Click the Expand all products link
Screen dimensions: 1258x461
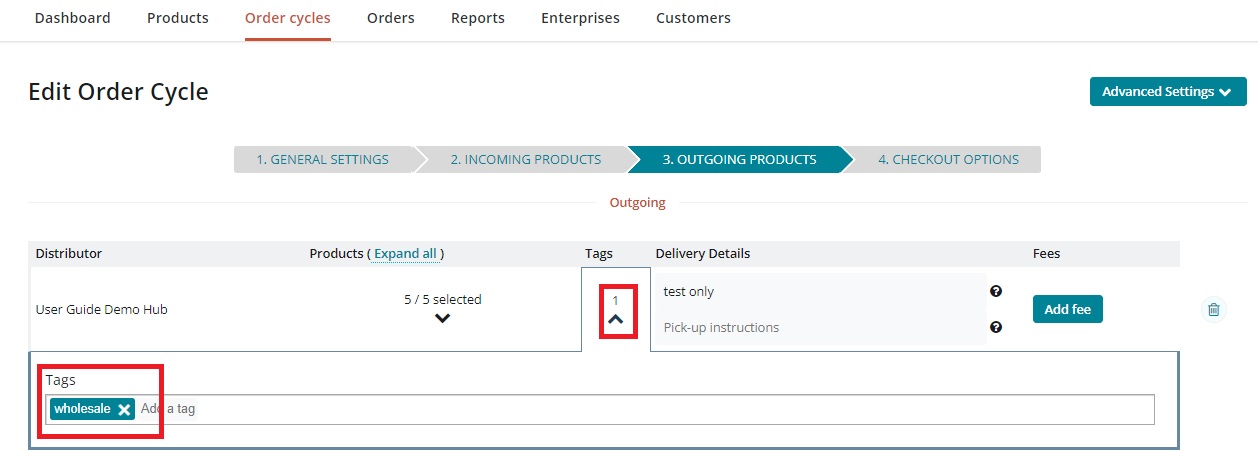(405, 253)
